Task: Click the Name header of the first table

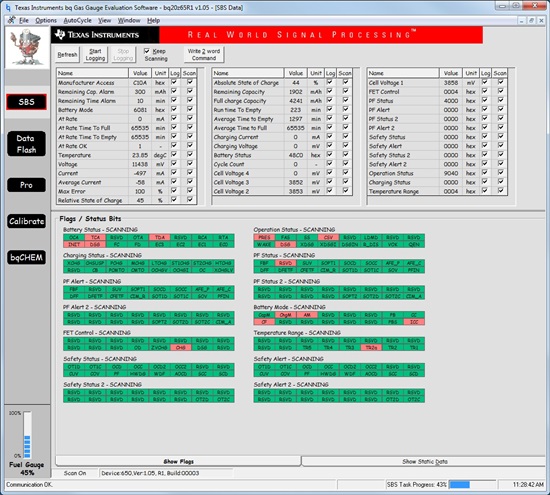Action: point(93,73)
